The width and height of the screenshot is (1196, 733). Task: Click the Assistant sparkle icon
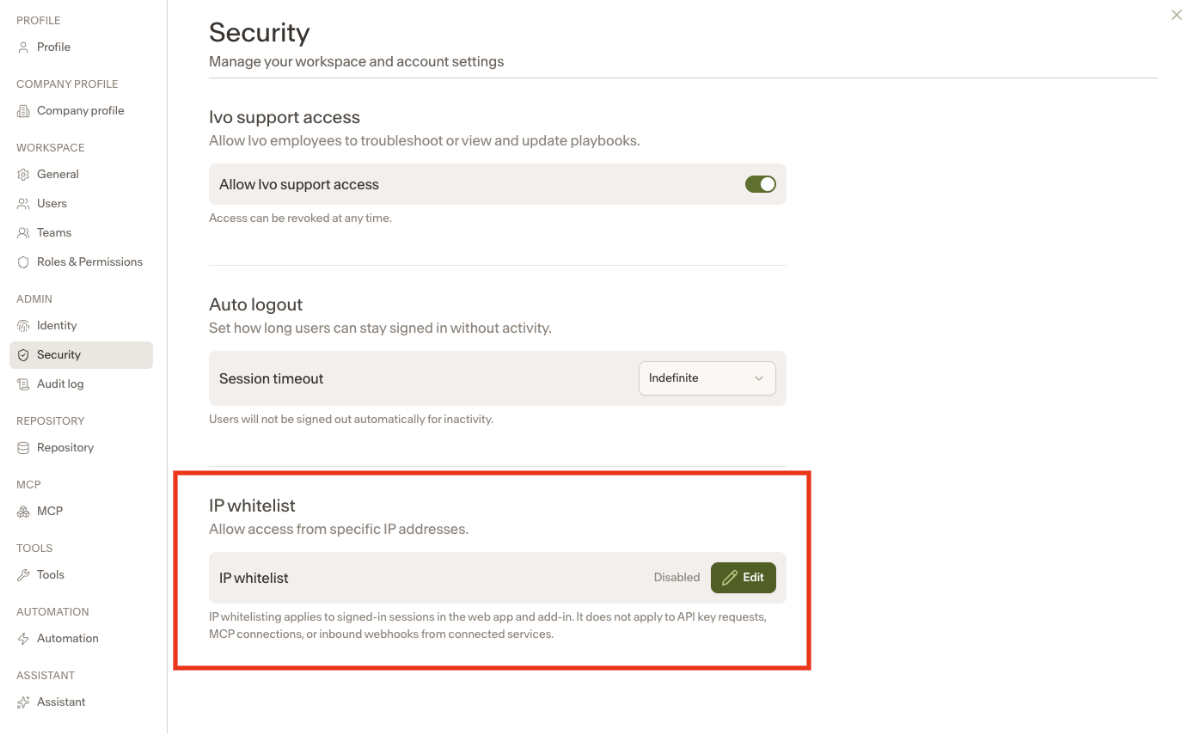tap(24, 702)
